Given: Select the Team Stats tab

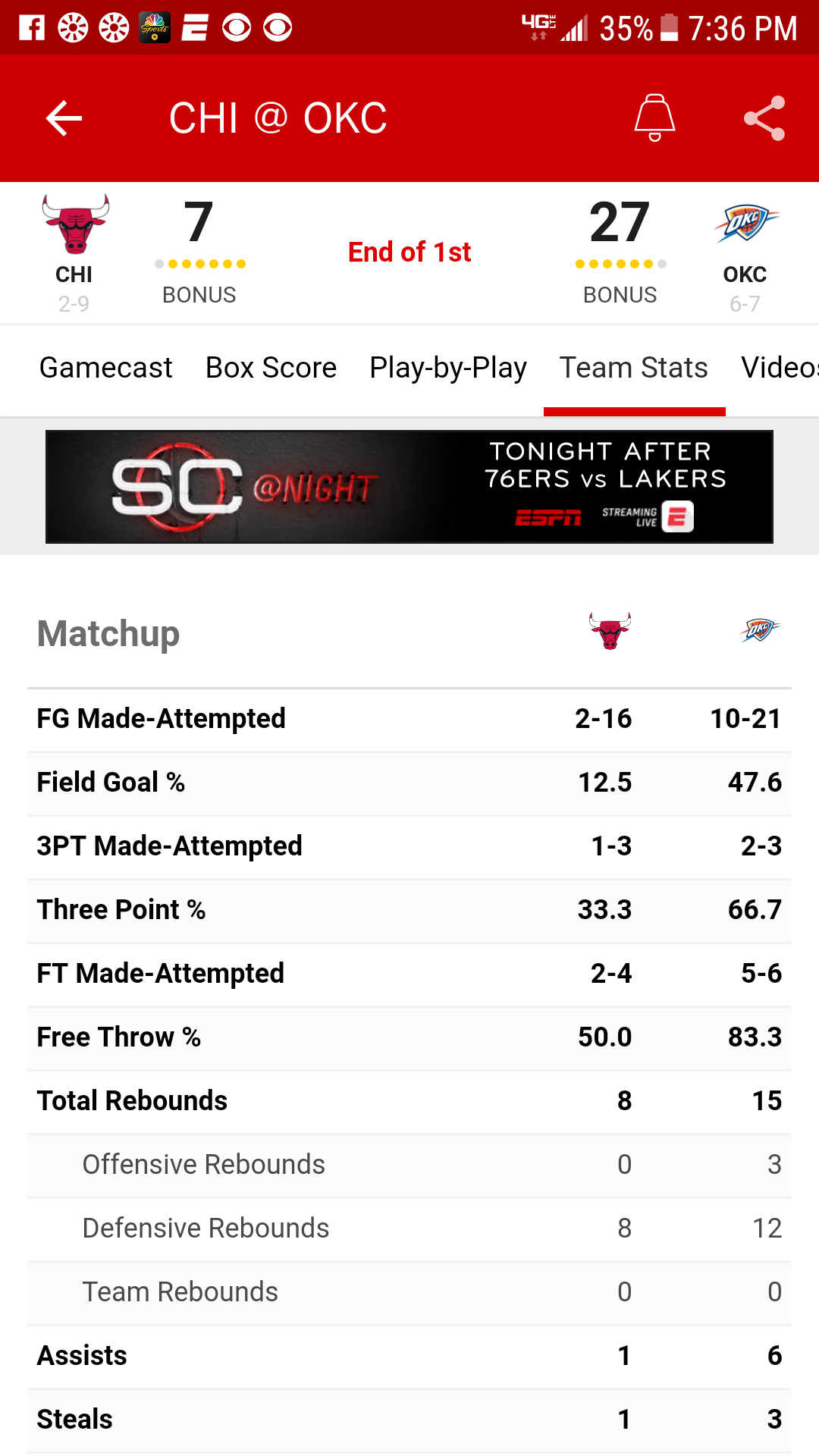Looking at the screenshot, I should [634, 368].
